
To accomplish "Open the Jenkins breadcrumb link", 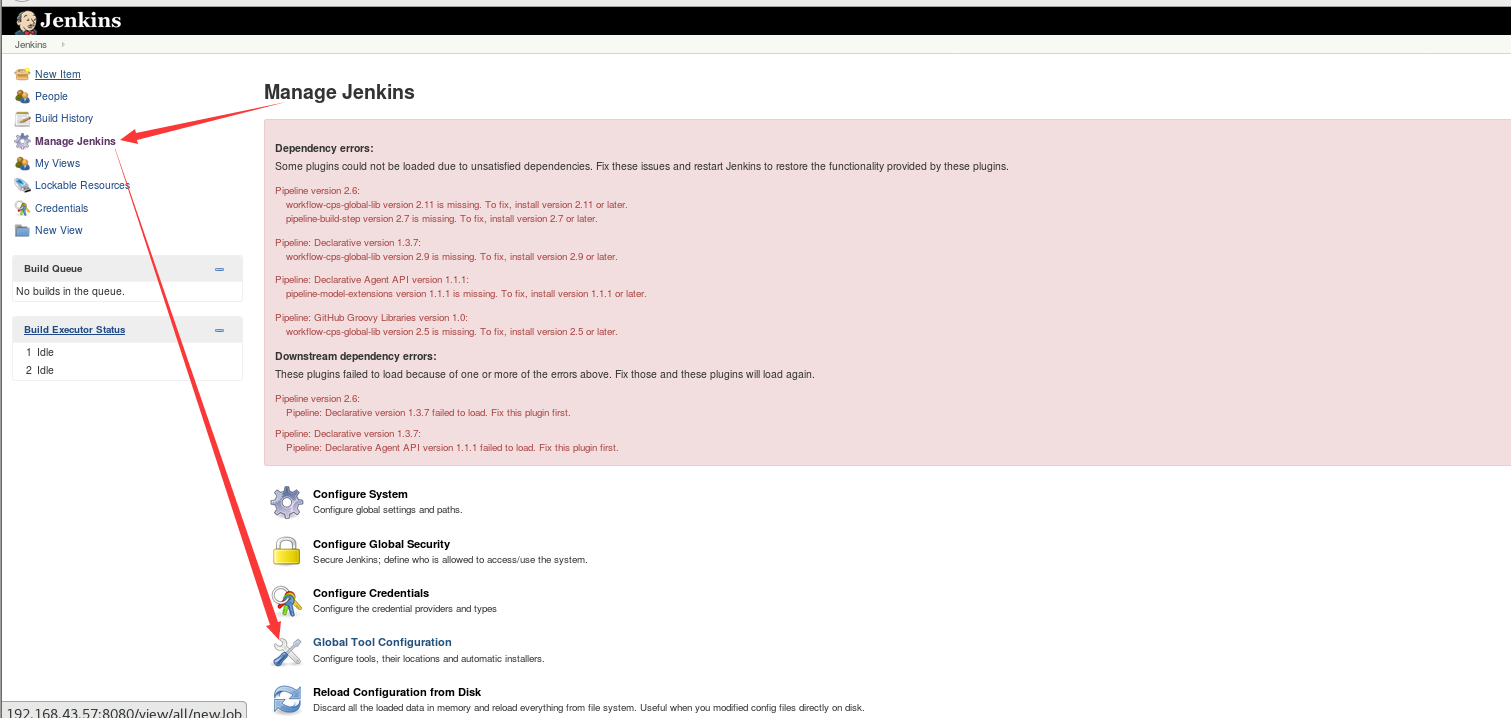I will (x=30, y=45).
